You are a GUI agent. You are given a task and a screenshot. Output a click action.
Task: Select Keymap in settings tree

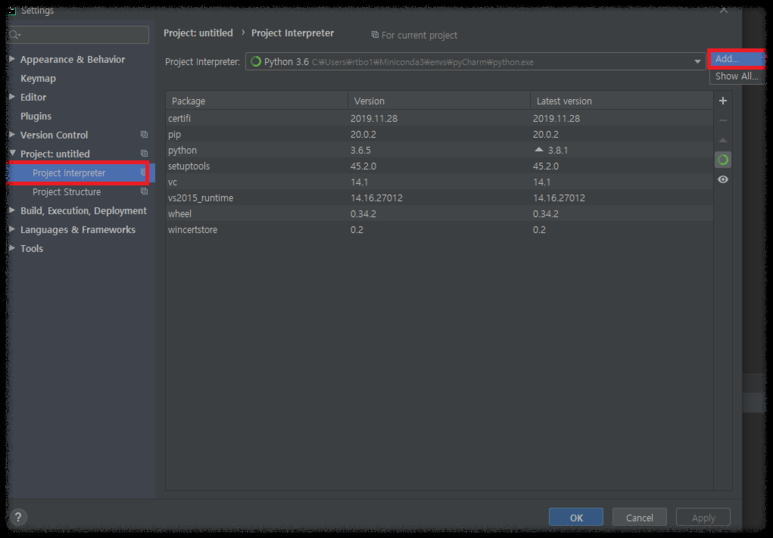[38, 78]
